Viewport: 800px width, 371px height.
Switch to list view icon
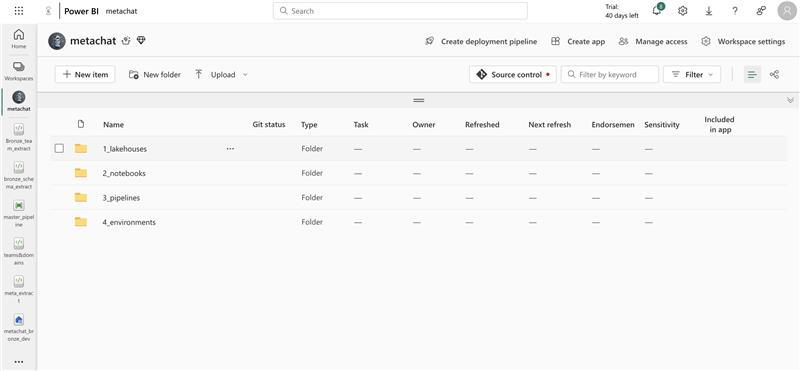[752, 75]
